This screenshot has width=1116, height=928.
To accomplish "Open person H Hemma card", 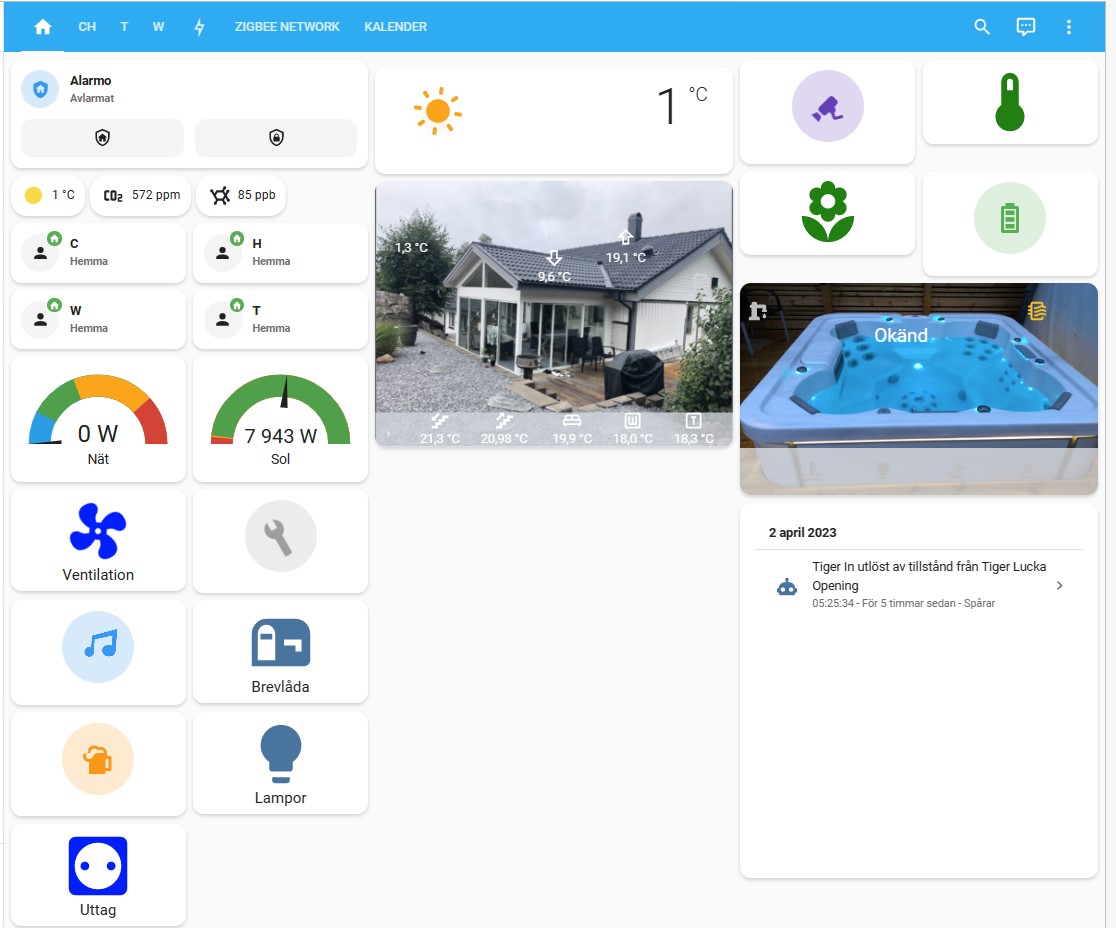I will [x=280, y=253].
